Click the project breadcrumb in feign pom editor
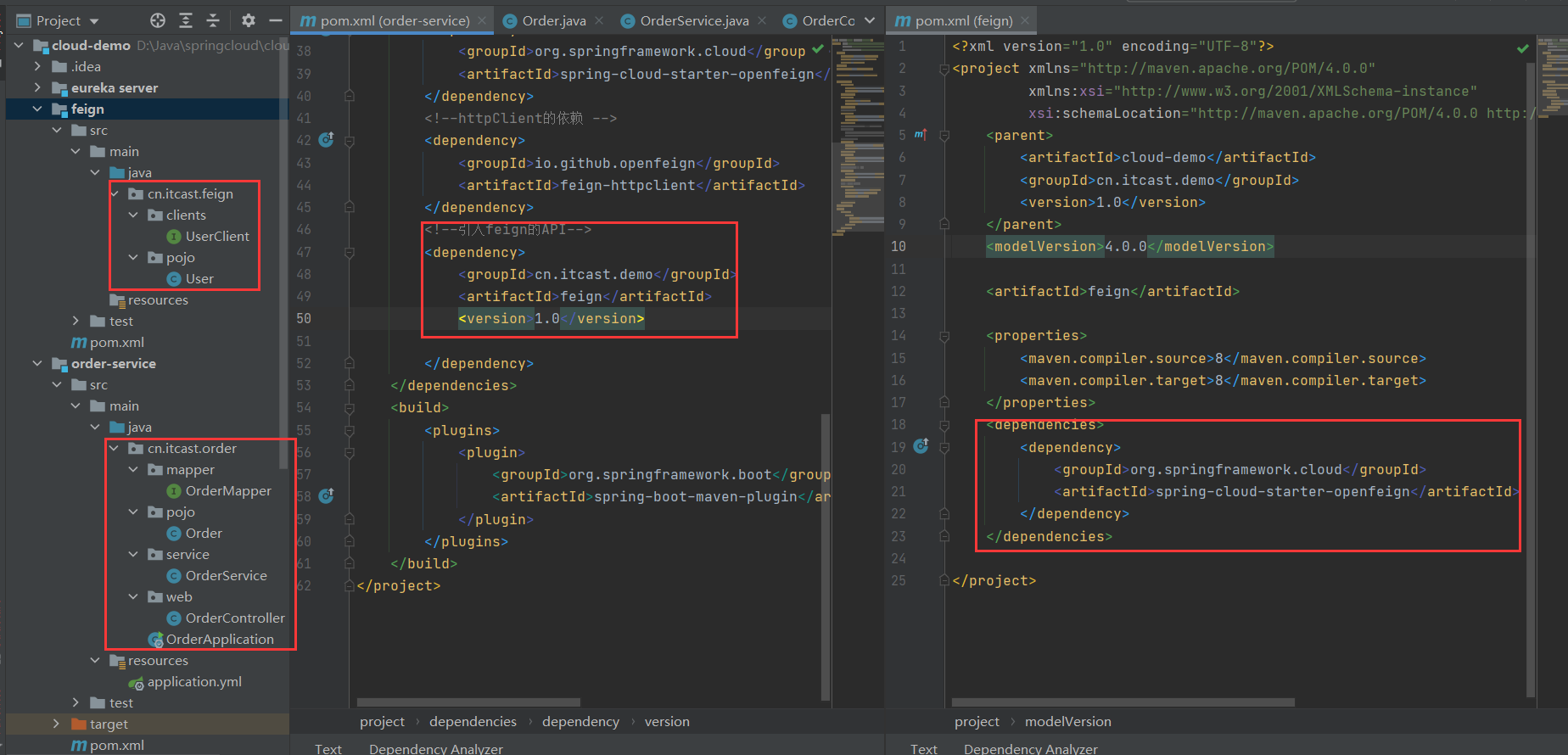The image size is (1568, 755). click(977, 721)
